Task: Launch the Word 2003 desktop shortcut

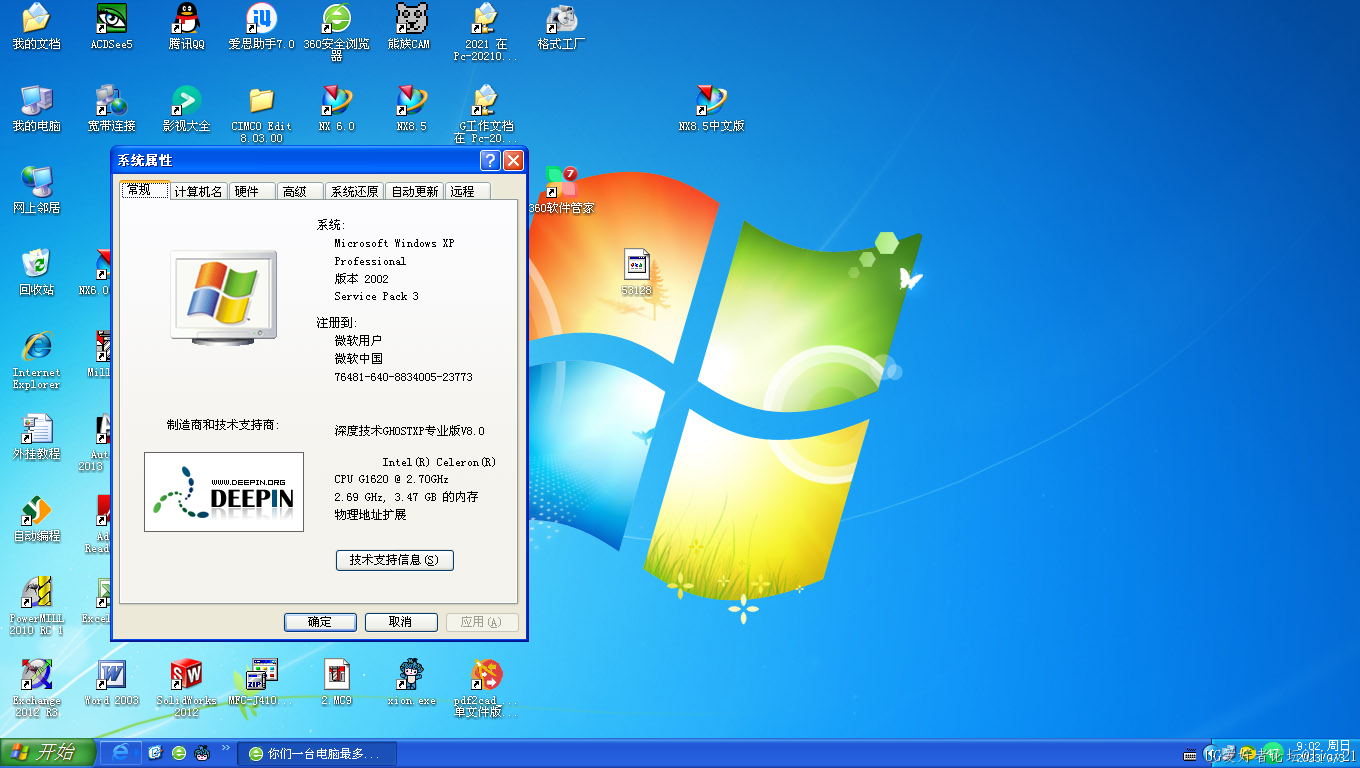Action: 111,683
